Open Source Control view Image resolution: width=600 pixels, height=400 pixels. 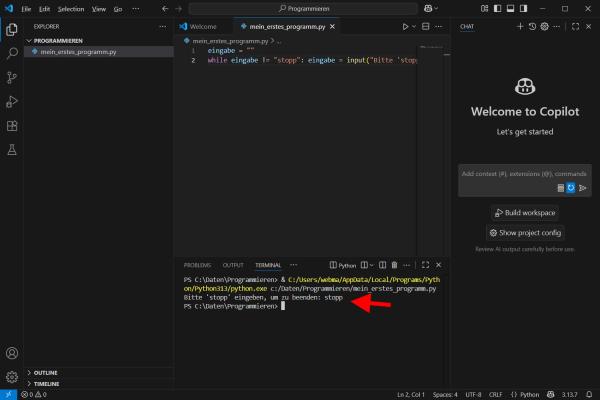(12, 78)
